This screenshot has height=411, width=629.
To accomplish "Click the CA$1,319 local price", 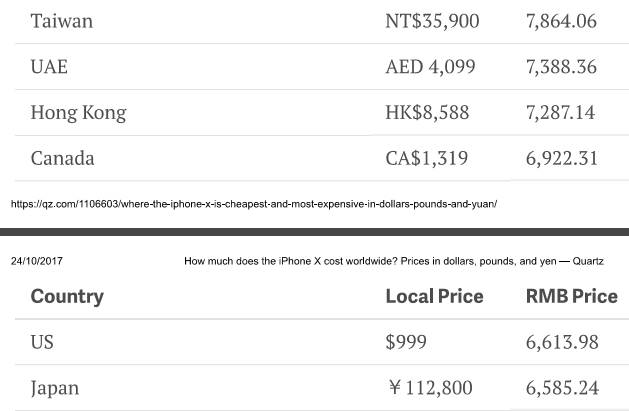I will pos(426,158).
